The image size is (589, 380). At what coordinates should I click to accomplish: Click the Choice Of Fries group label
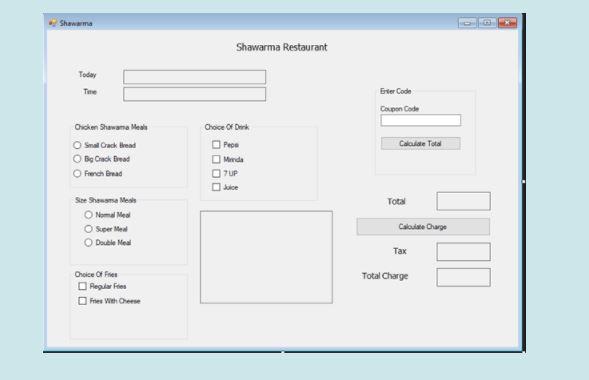point(96,274)
